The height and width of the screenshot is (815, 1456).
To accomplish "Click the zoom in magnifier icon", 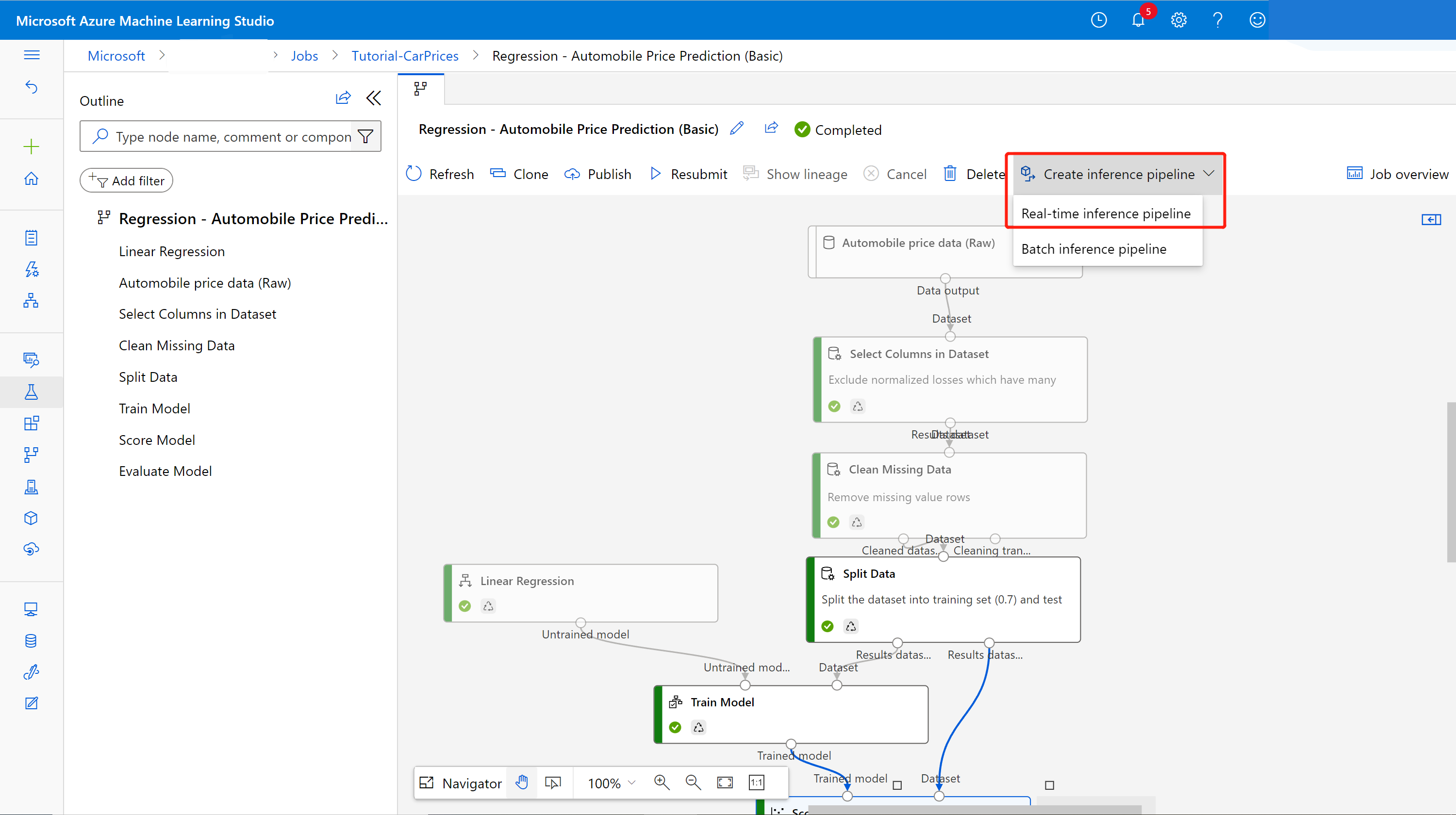I will 662,782.
